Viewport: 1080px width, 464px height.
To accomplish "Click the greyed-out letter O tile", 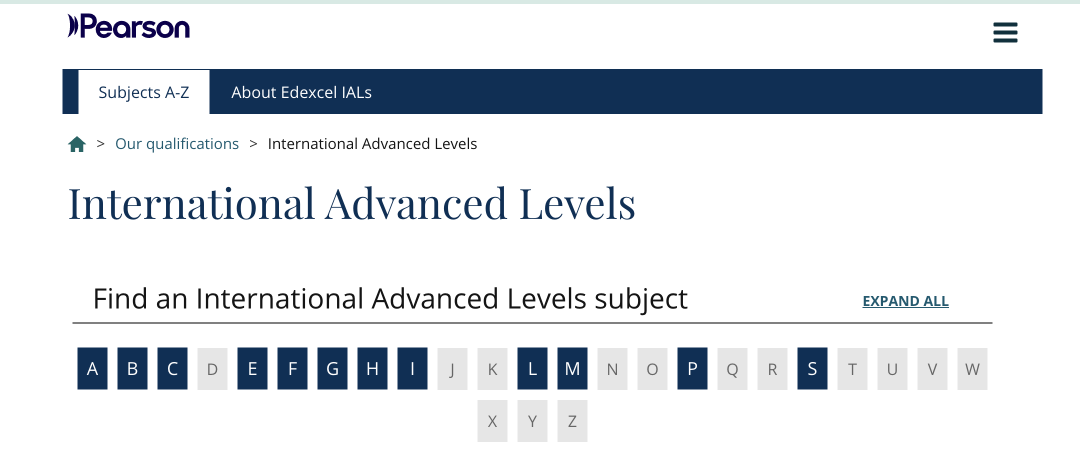I will coord(652,368).
